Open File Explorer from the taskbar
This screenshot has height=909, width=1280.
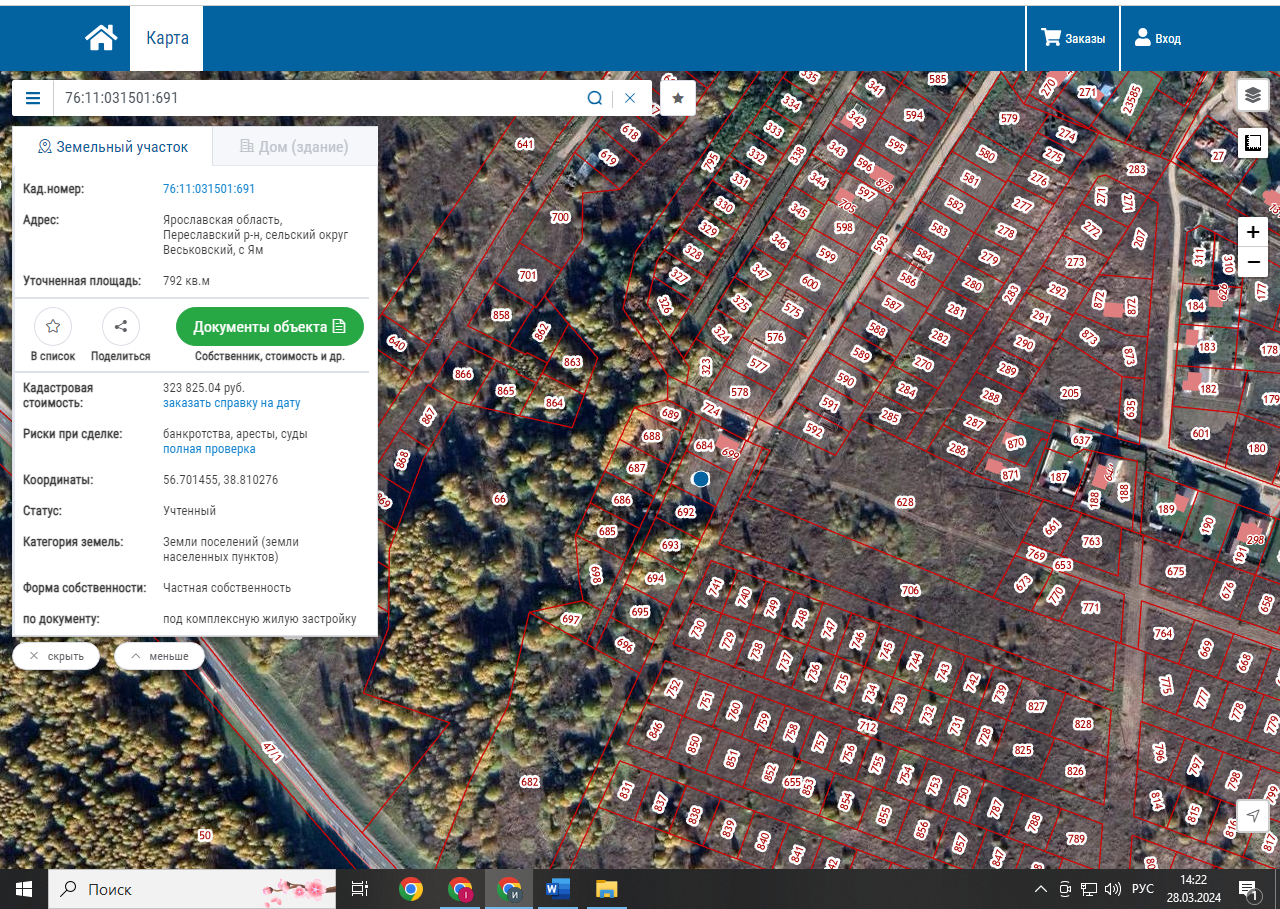tap(606, 888)
